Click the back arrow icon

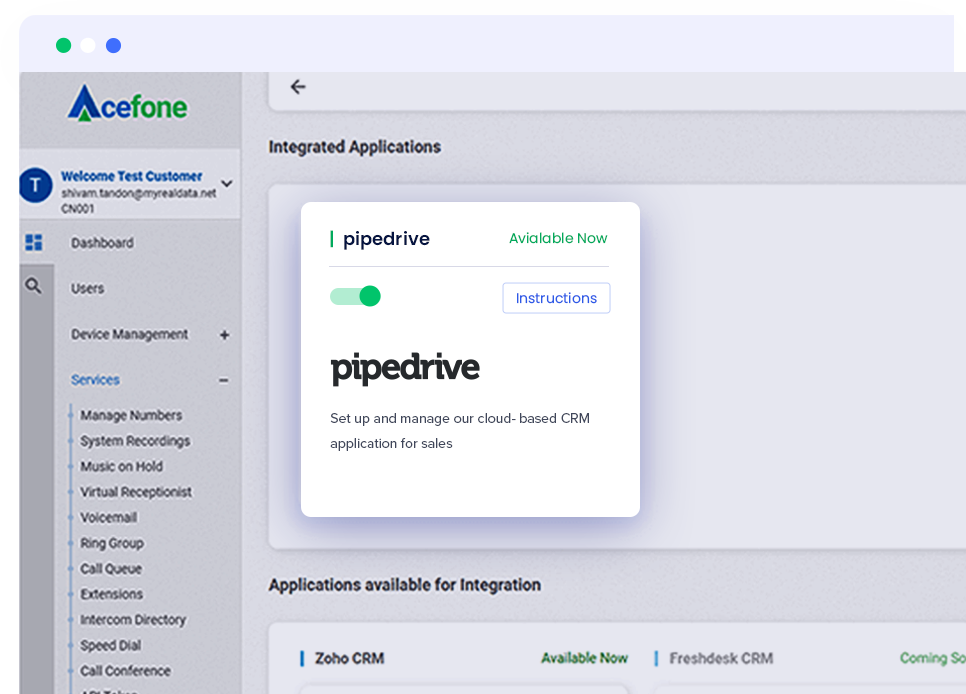[x=298, y=87]
